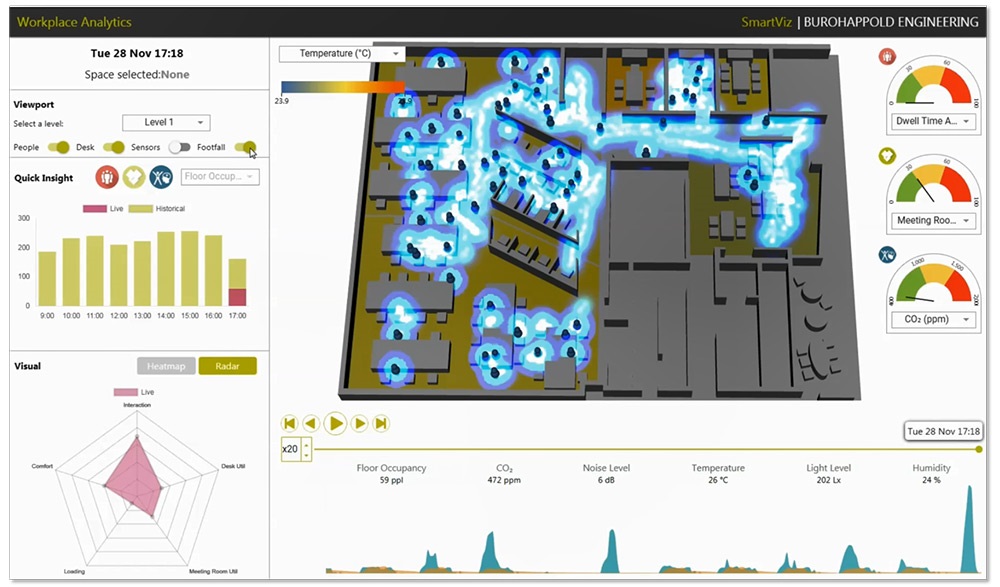The width and height of the screenshot is (1000, 587).
Task: Switch the visual to Heatmap
Action: (166, 366)
